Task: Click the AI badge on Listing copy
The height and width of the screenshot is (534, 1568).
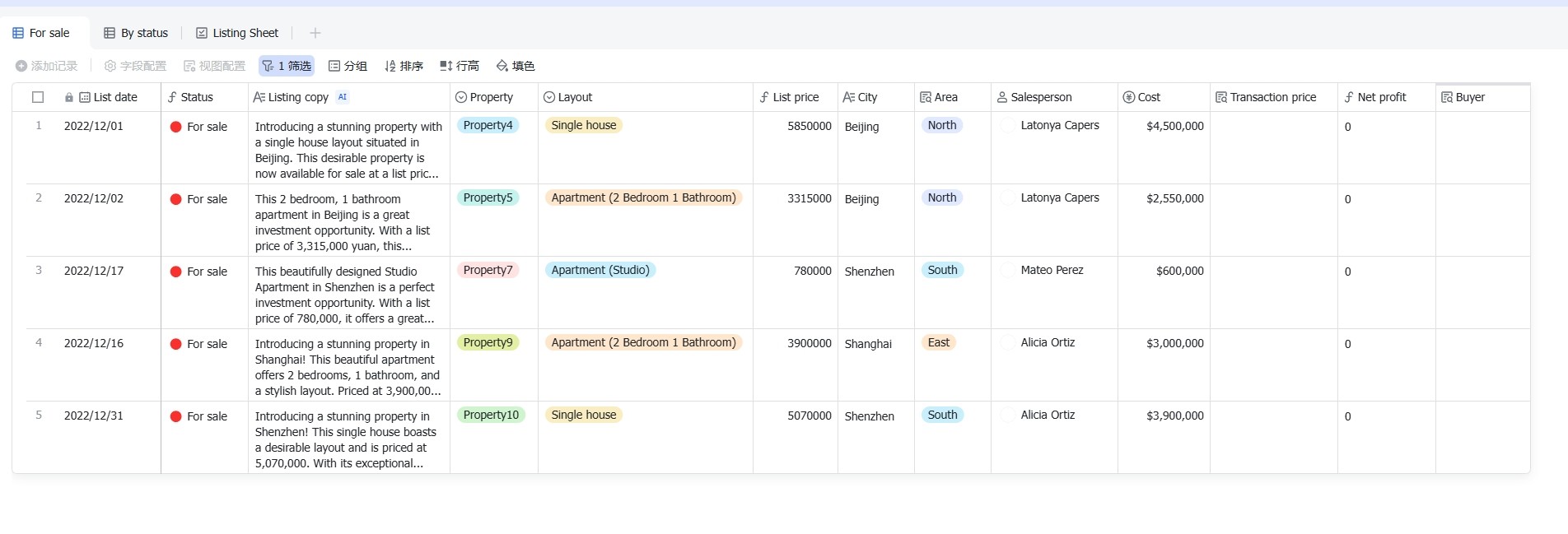Action: [x=343, y=97]
